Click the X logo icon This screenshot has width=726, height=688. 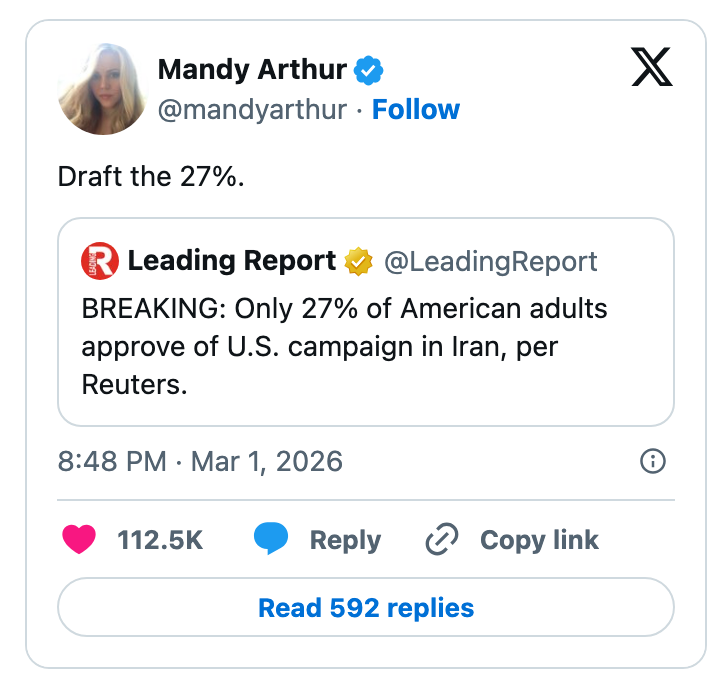(x=652, y=67)
